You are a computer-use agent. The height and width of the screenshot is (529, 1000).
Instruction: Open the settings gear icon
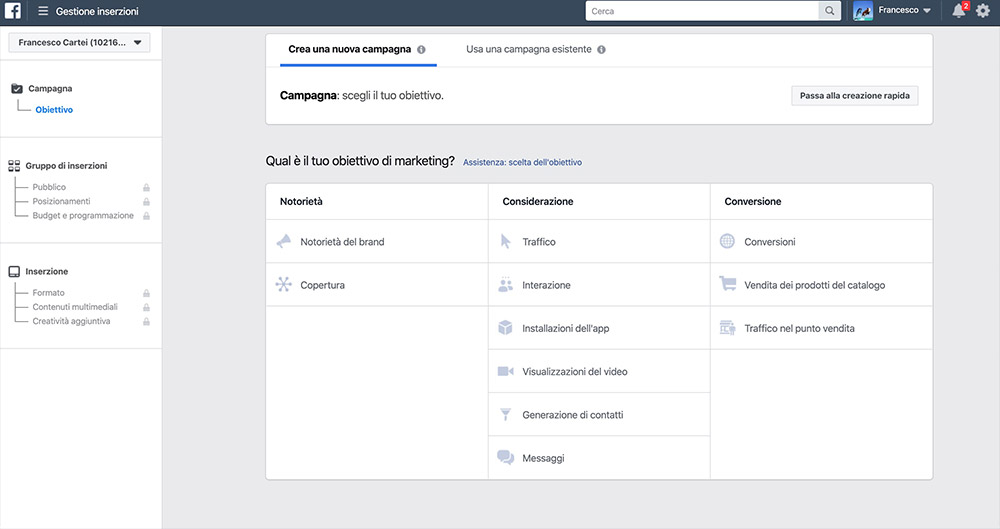coord(983,11)
